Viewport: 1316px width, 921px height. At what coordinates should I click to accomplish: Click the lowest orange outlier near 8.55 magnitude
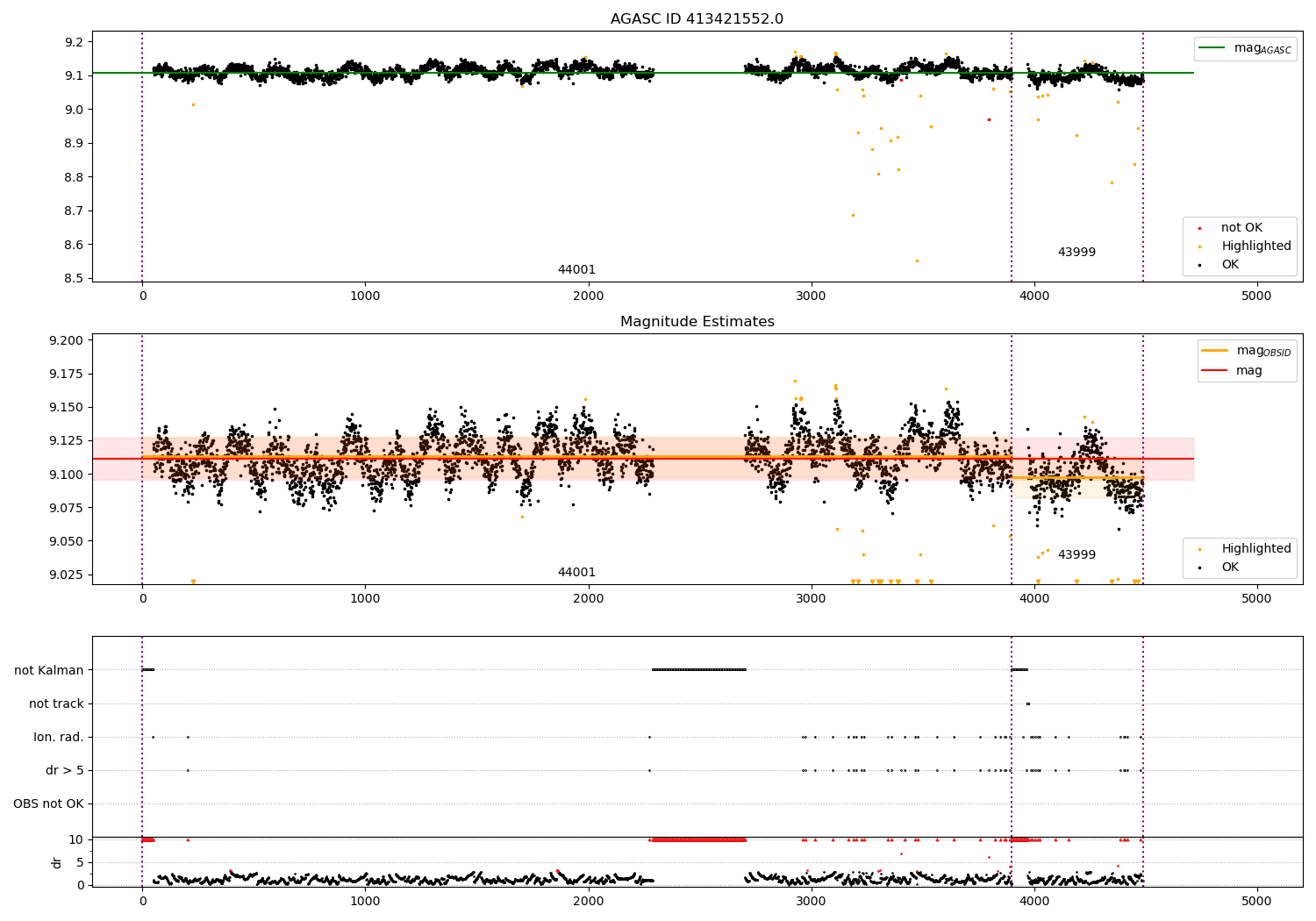[917, 261]
